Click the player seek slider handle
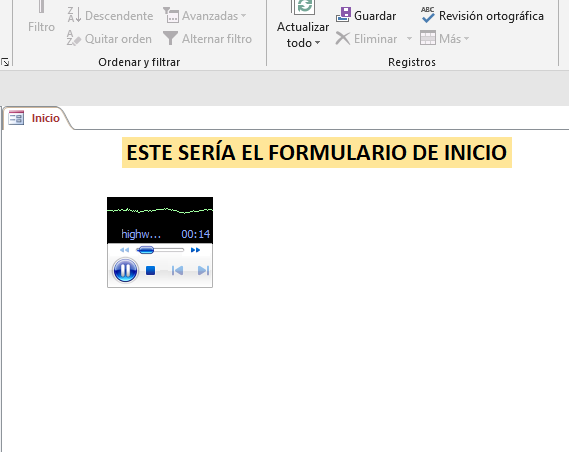The image size is (569, 452). [x=146, y=250]
